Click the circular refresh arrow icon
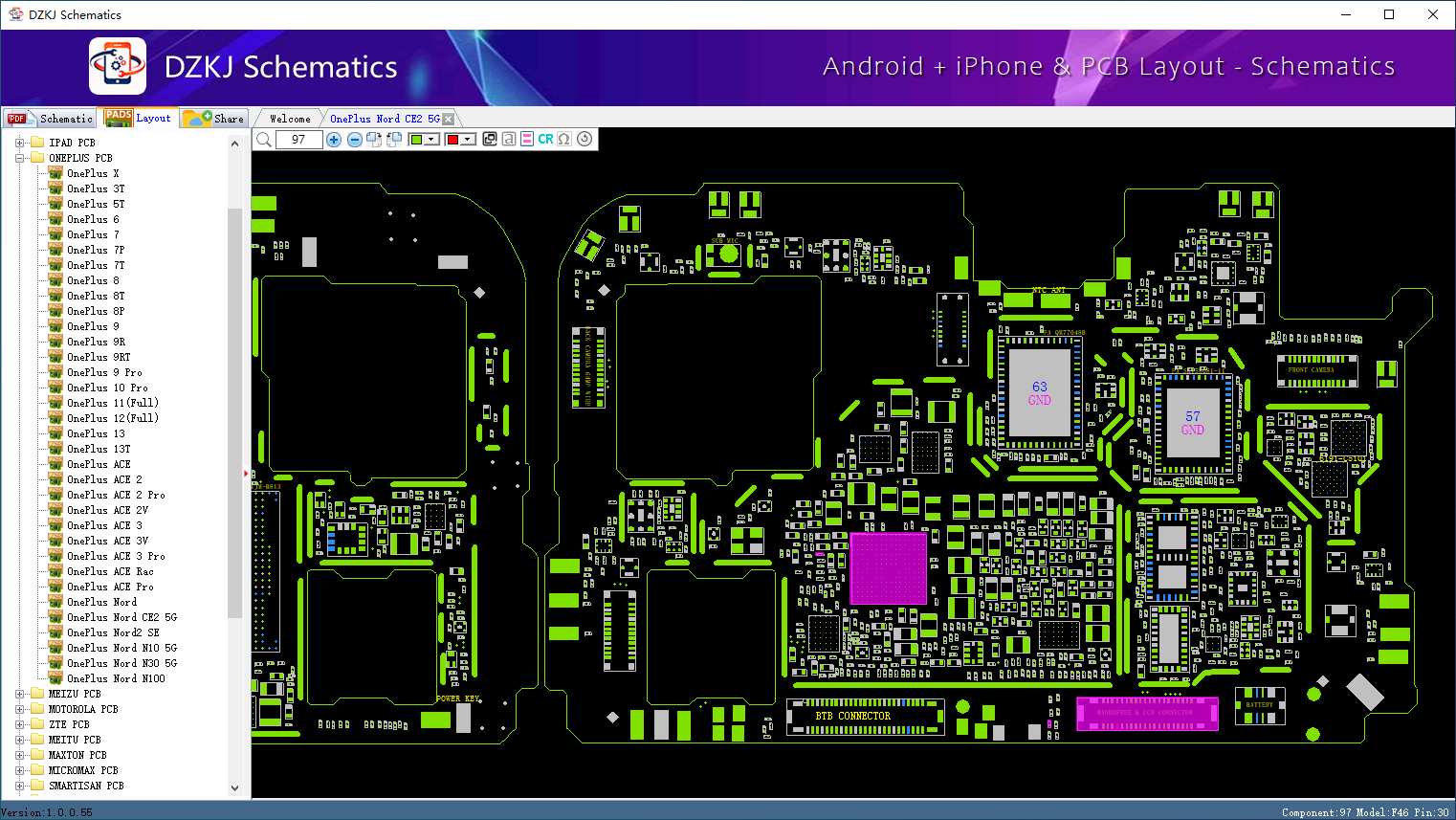The height and width of the screenshot is (820, 1456). click(585, 139)
